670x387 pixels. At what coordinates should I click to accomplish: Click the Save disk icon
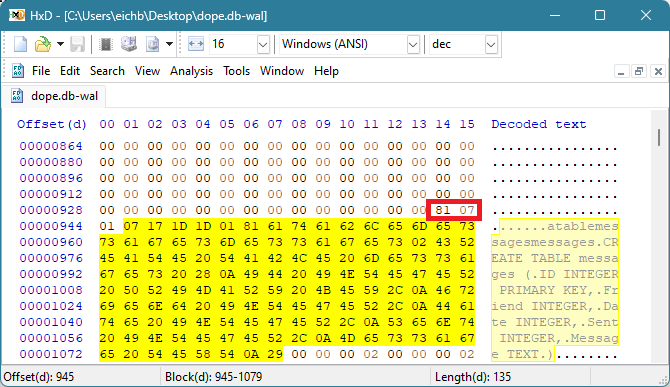point(77,44)
